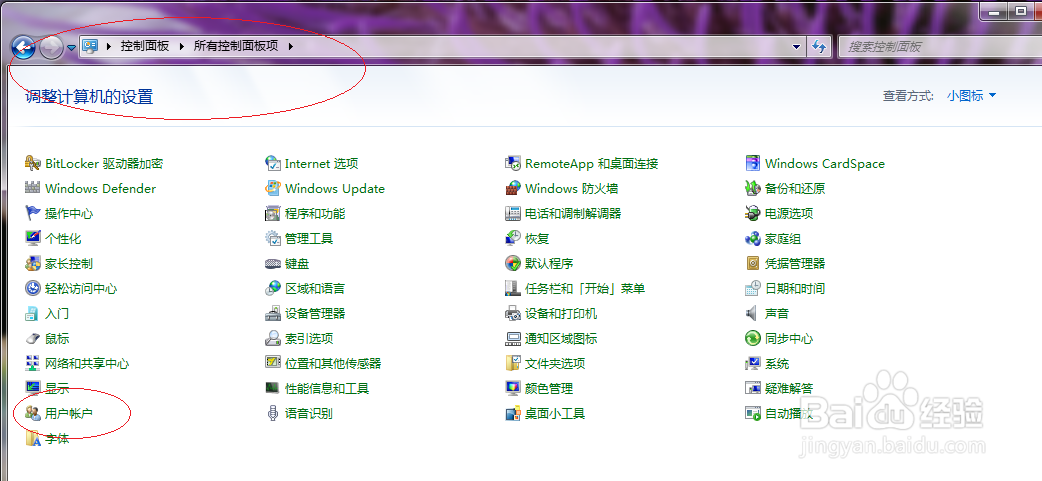Click the BitLocker drive encryption icon

pos(33,163)
